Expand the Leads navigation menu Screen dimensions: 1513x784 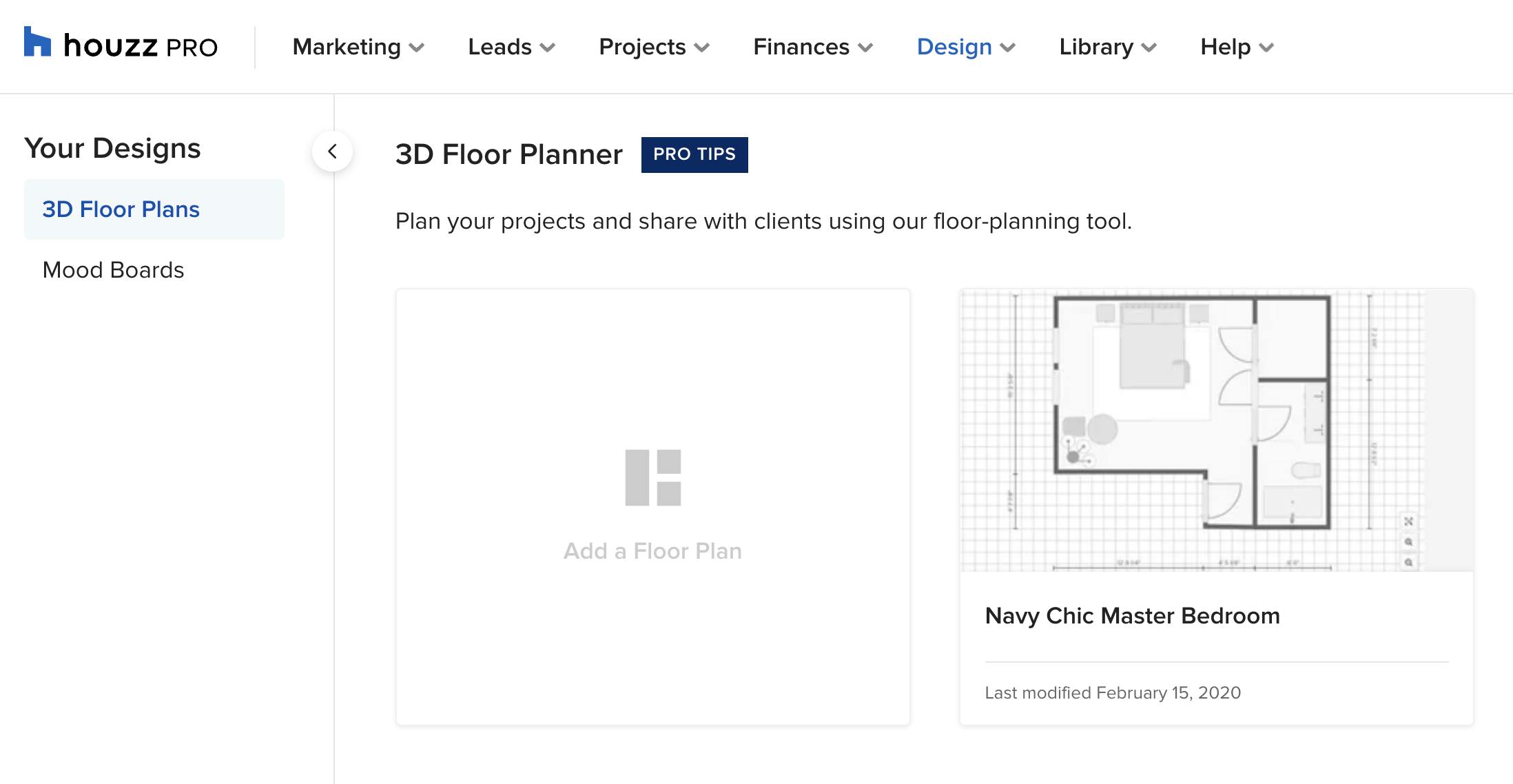509,46
